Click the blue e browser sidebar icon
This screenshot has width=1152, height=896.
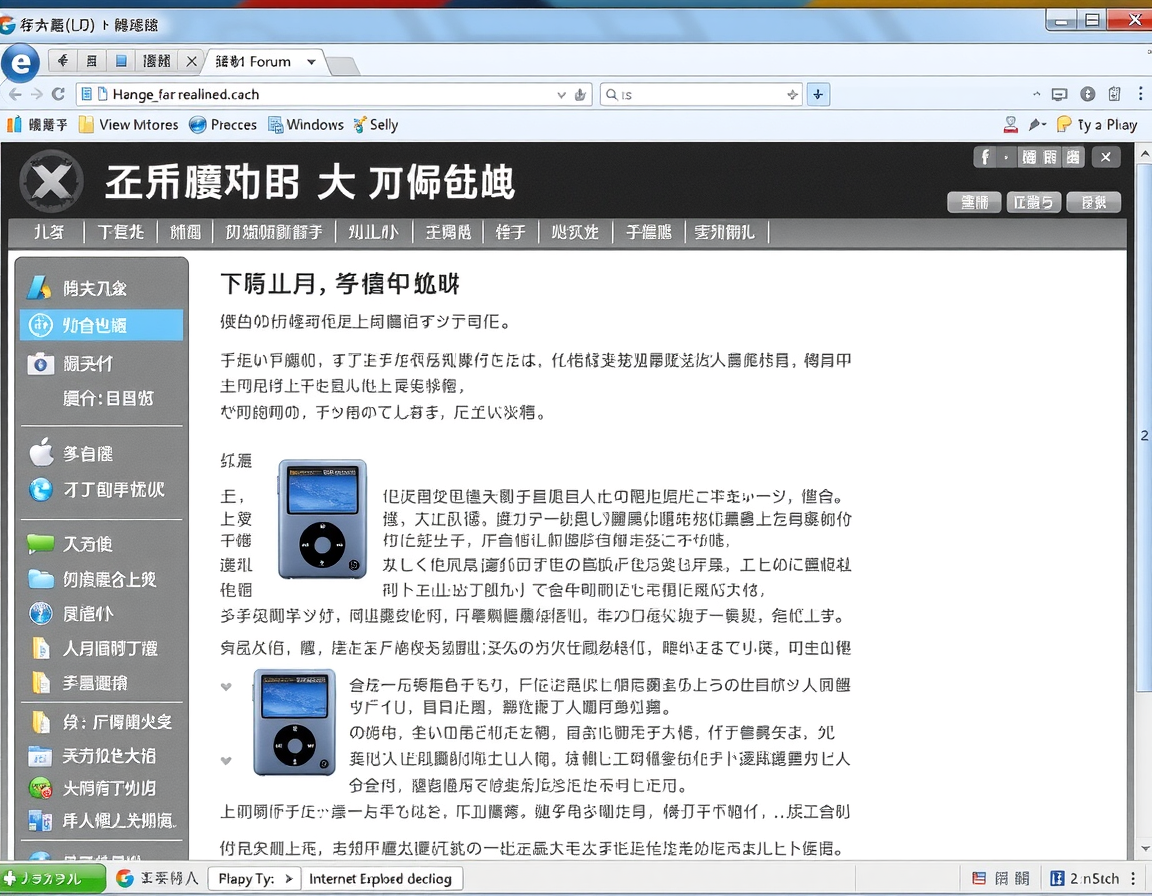pos(40,489)
